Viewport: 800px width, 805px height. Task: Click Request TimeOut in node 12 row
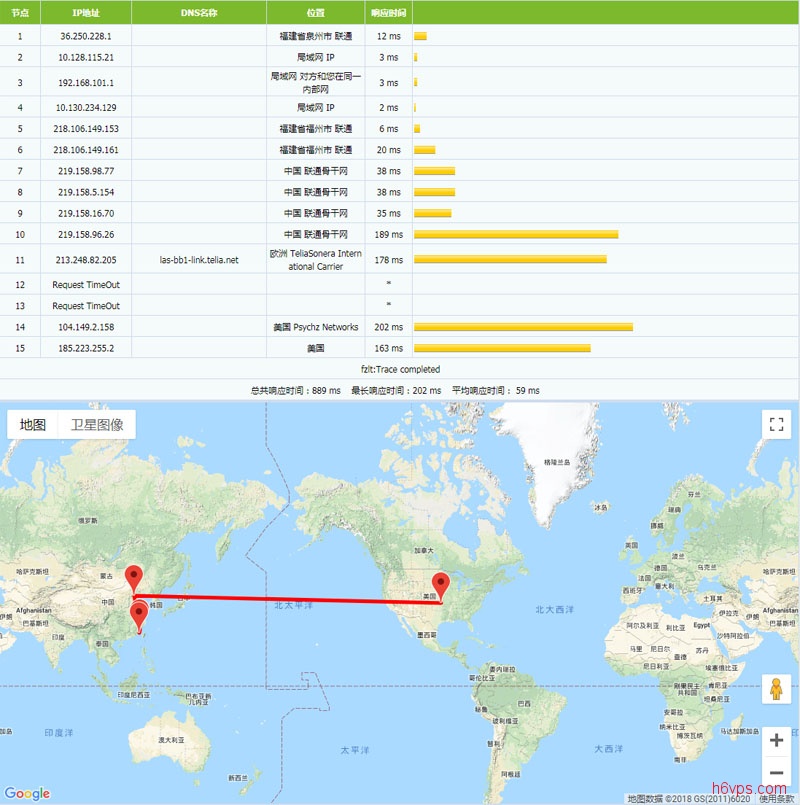86,284
